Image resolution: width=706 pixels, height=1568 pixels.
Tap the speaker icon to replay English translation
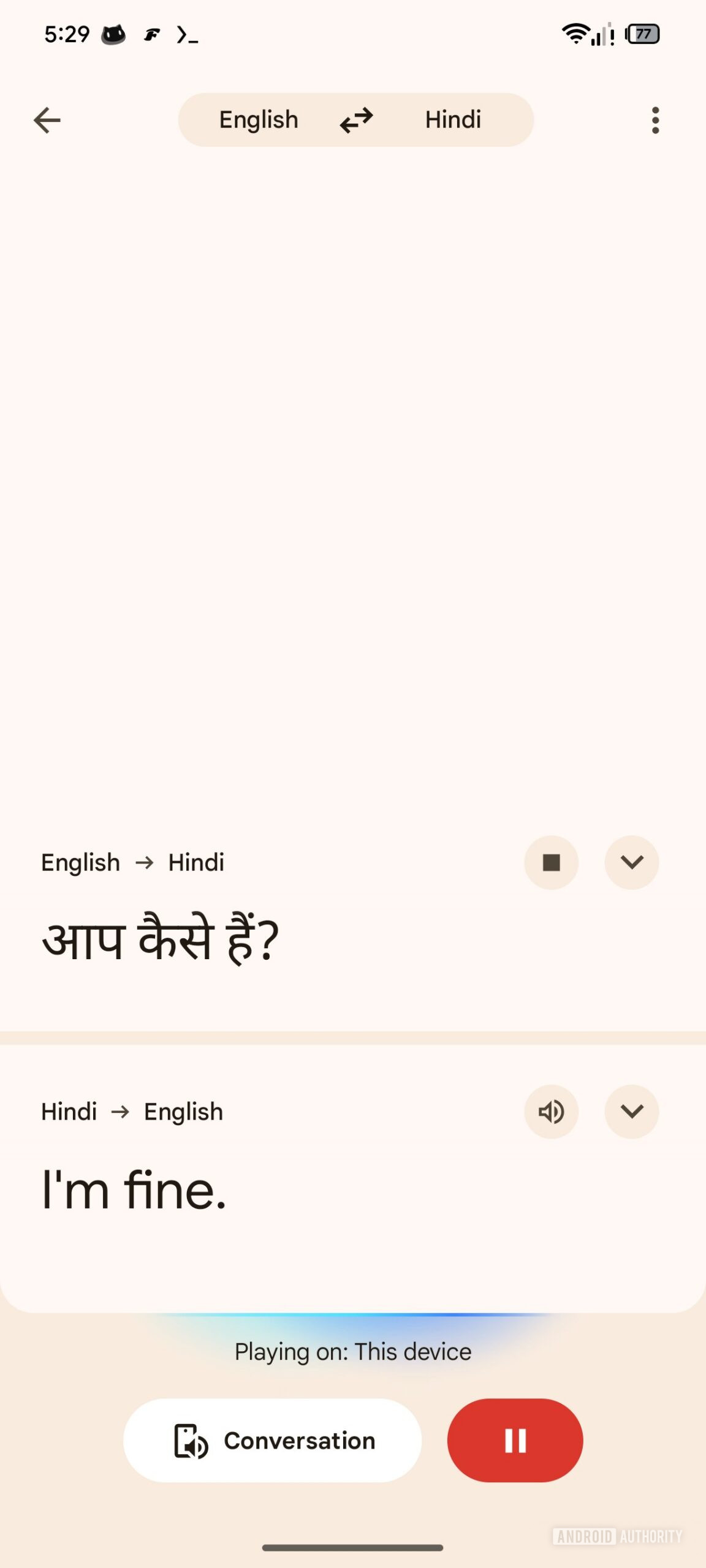click(551, 1112)
